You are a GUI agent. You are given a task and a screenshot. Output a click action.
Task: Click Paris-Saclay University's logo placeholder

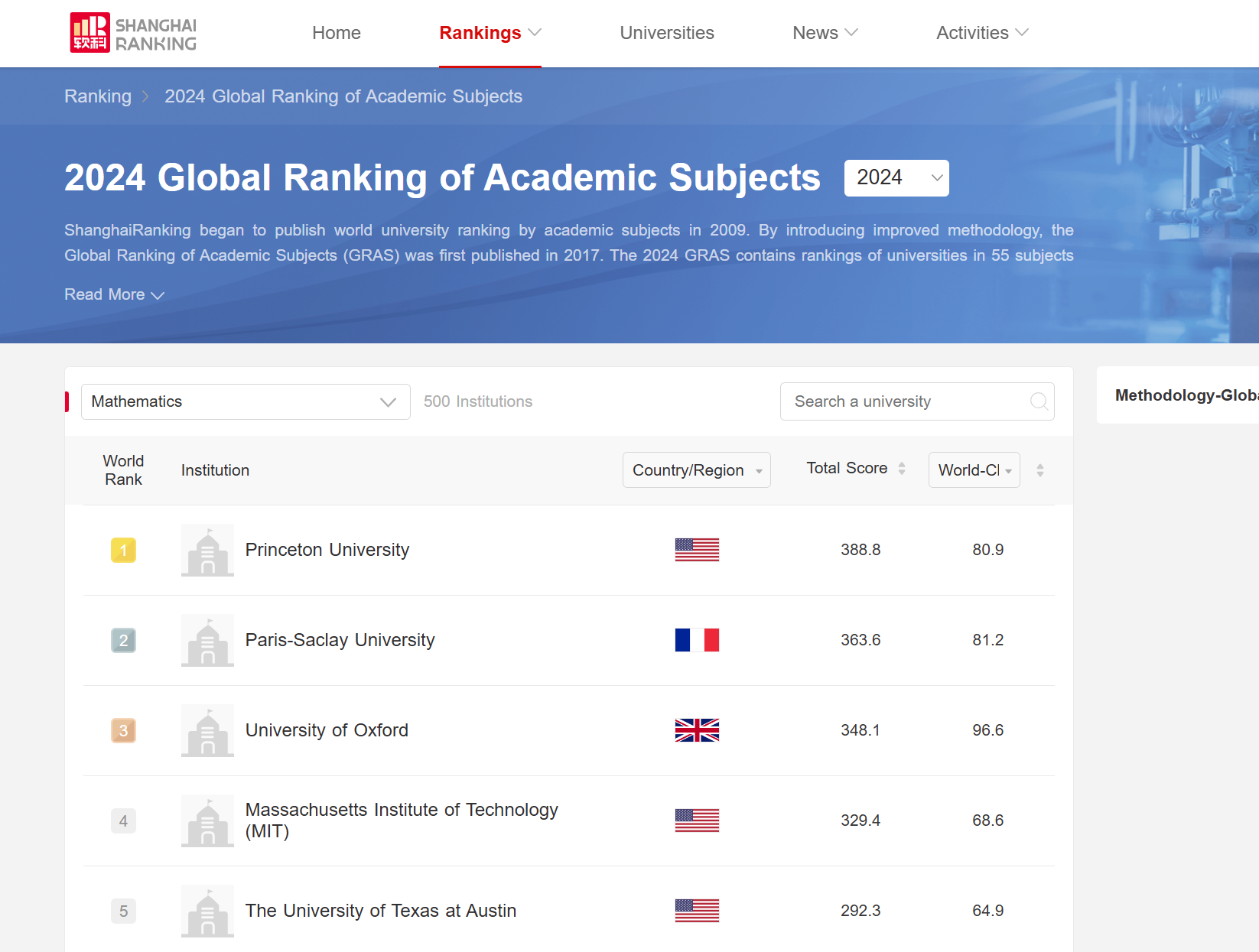pos(207,640)
